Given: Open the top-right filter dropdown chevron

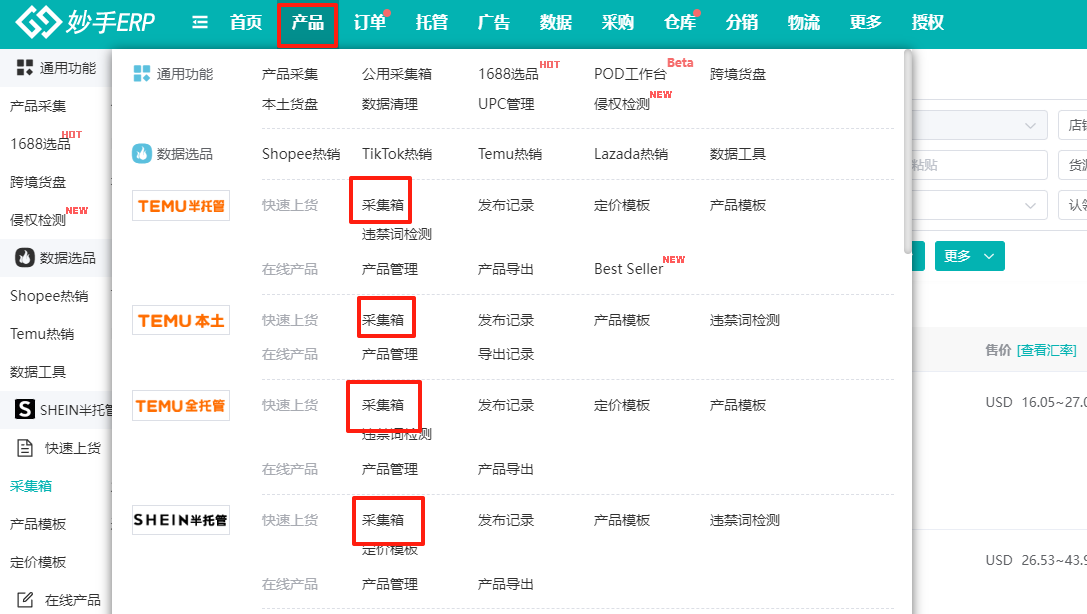Looking at the screenshot, I should 1030,126.
